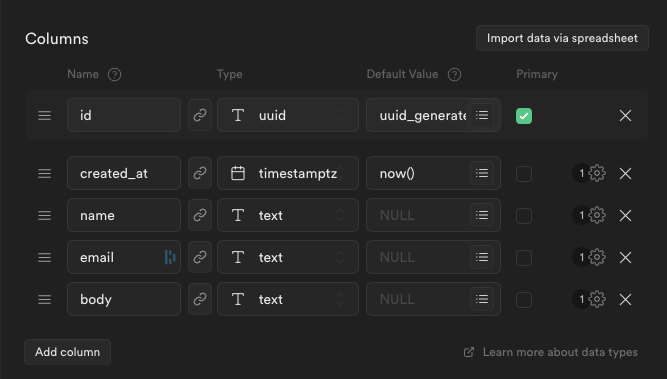Open the uuid type dropdown

(288, 115)
